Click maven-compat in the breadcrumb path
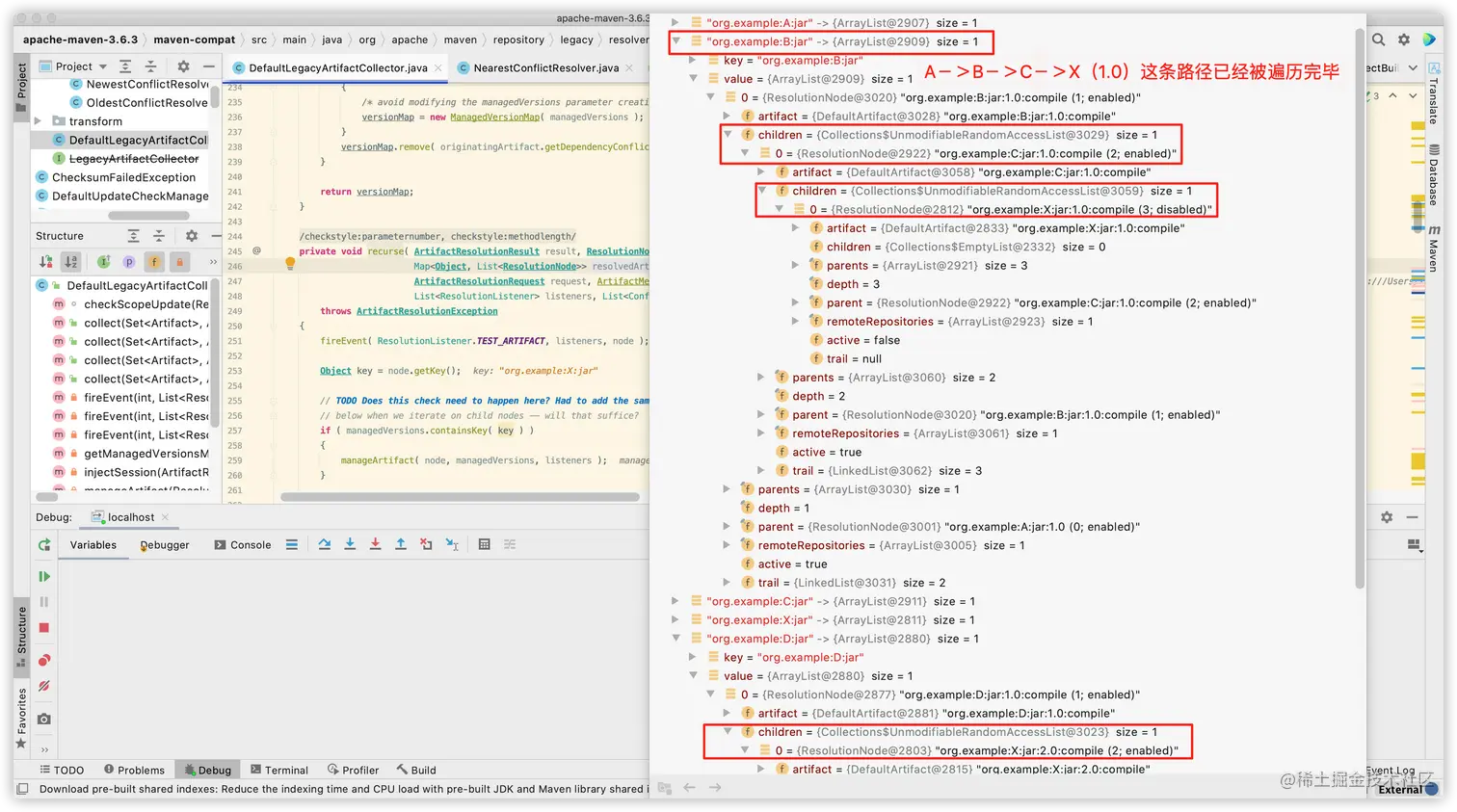The height and width of the screenshot is (812, 1457). pyautogui.click(x=195, y=39)
